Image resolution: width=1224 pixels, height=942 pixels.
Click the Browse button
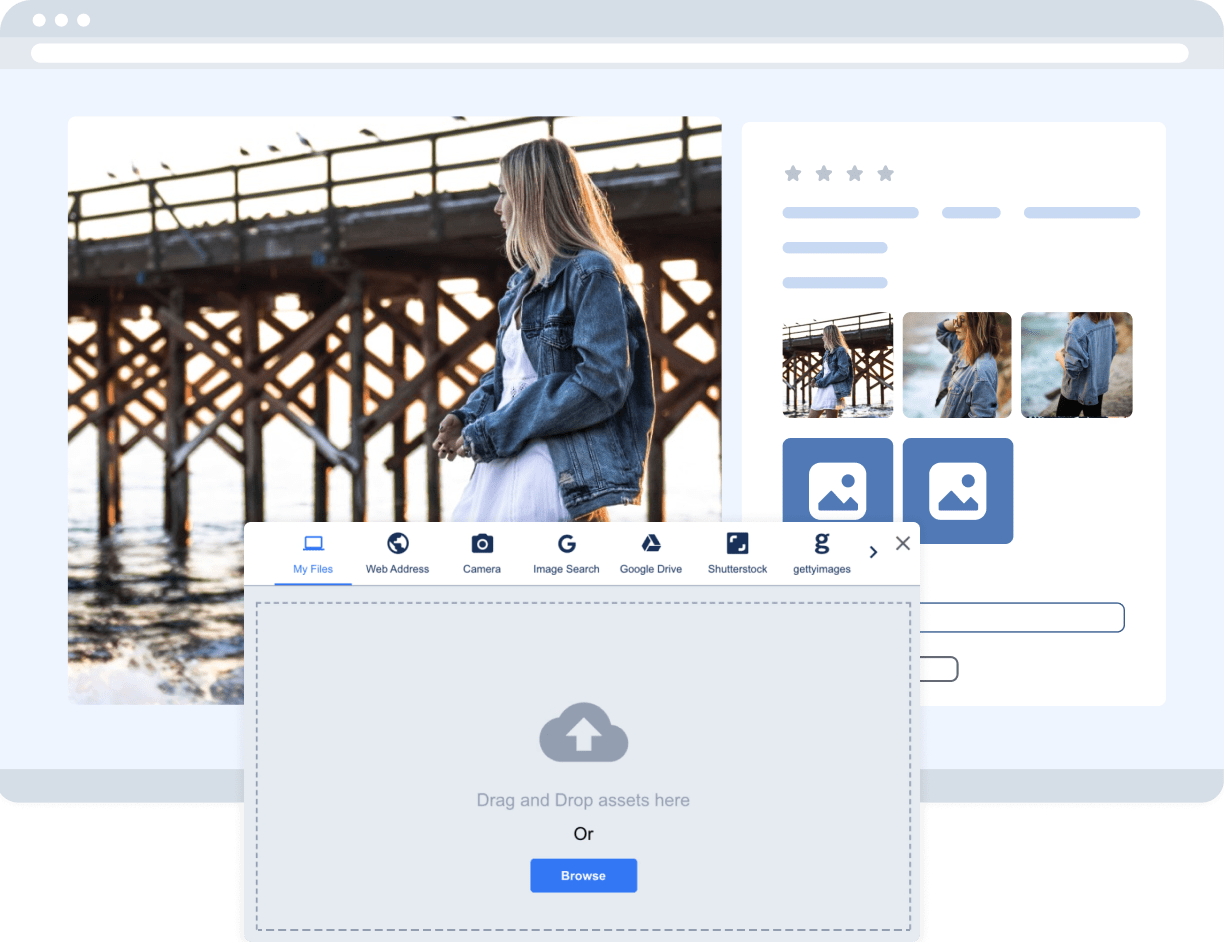[x=583, y=875]
